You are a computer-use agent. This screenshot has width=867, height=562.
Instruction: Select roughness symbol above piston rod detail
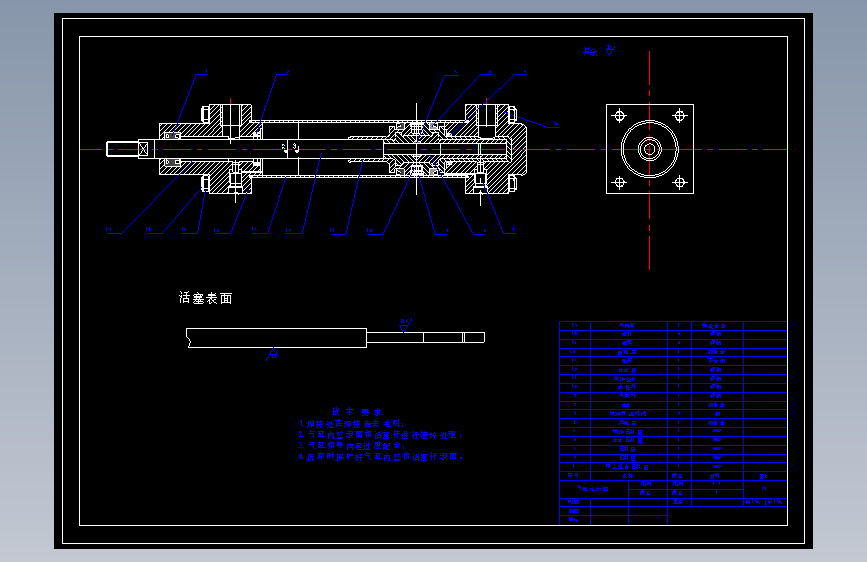click(x=405, y=325)
